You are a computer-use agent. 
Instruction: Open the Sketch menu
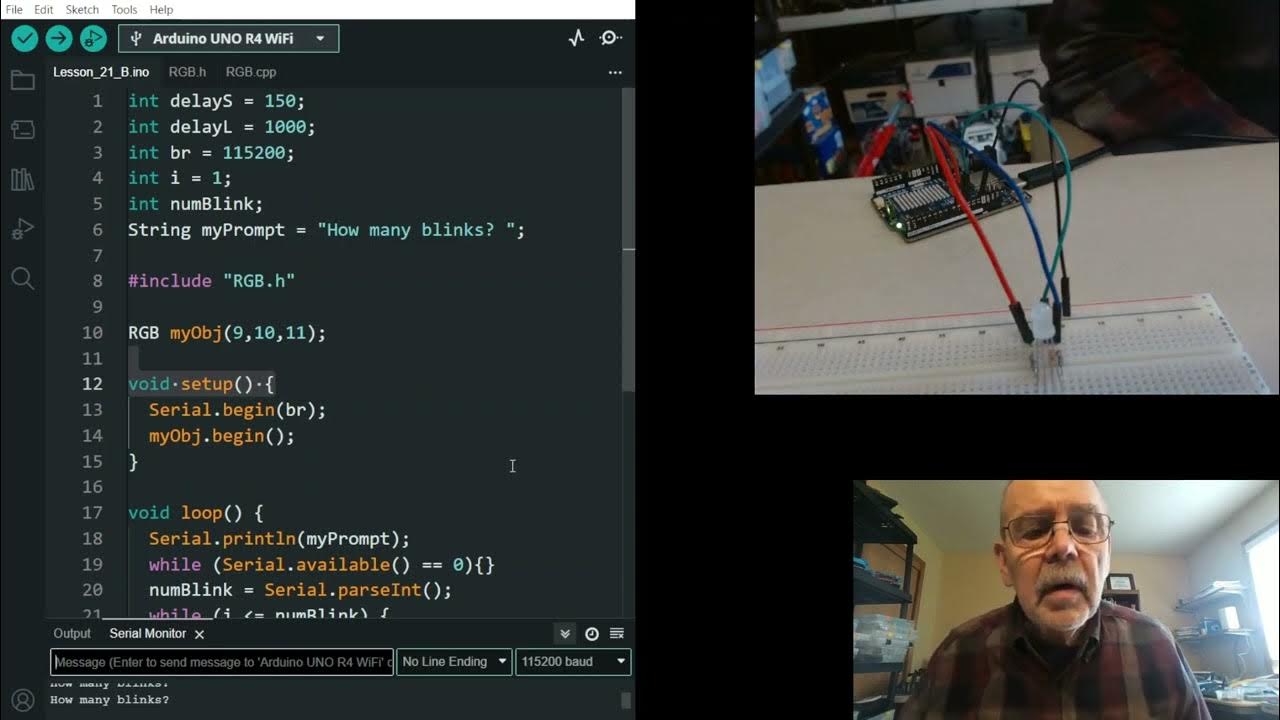[x=82, y=9]
